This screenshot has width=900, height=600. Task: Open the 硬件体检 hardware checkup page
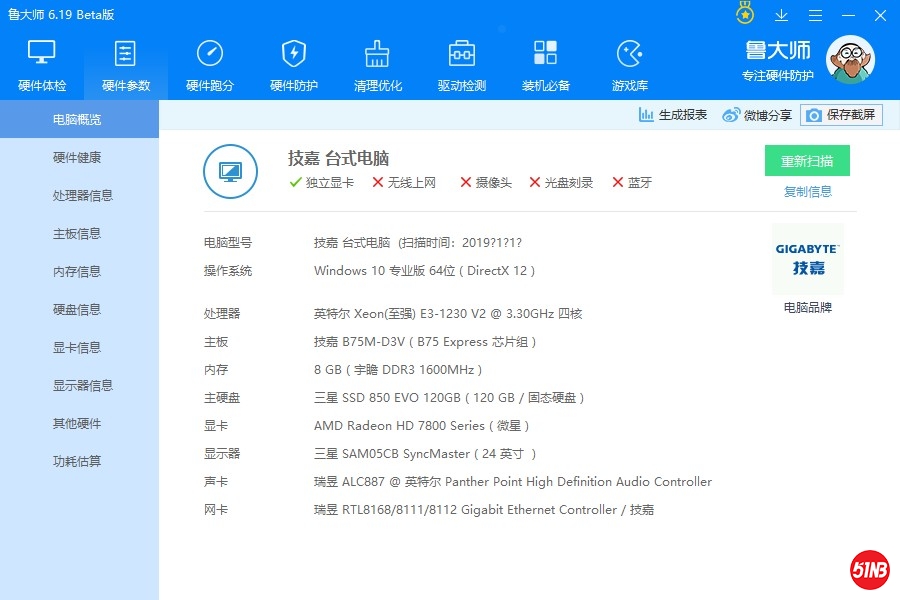42,65
